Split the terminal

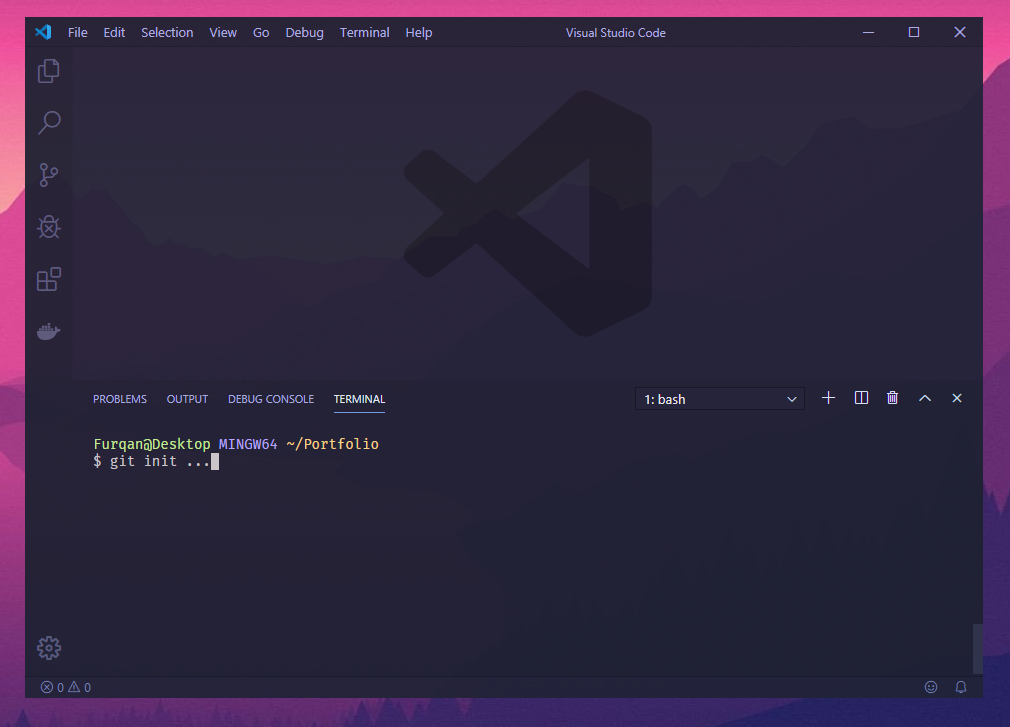(x=860, y=398)
